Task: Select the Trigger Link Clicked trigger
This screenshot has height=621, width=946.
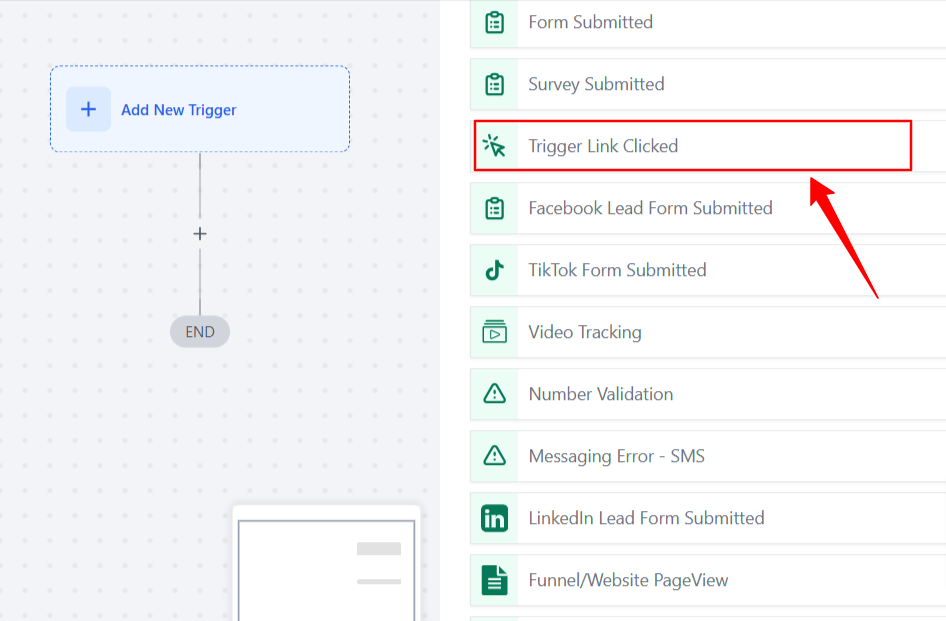Action: 693,145
